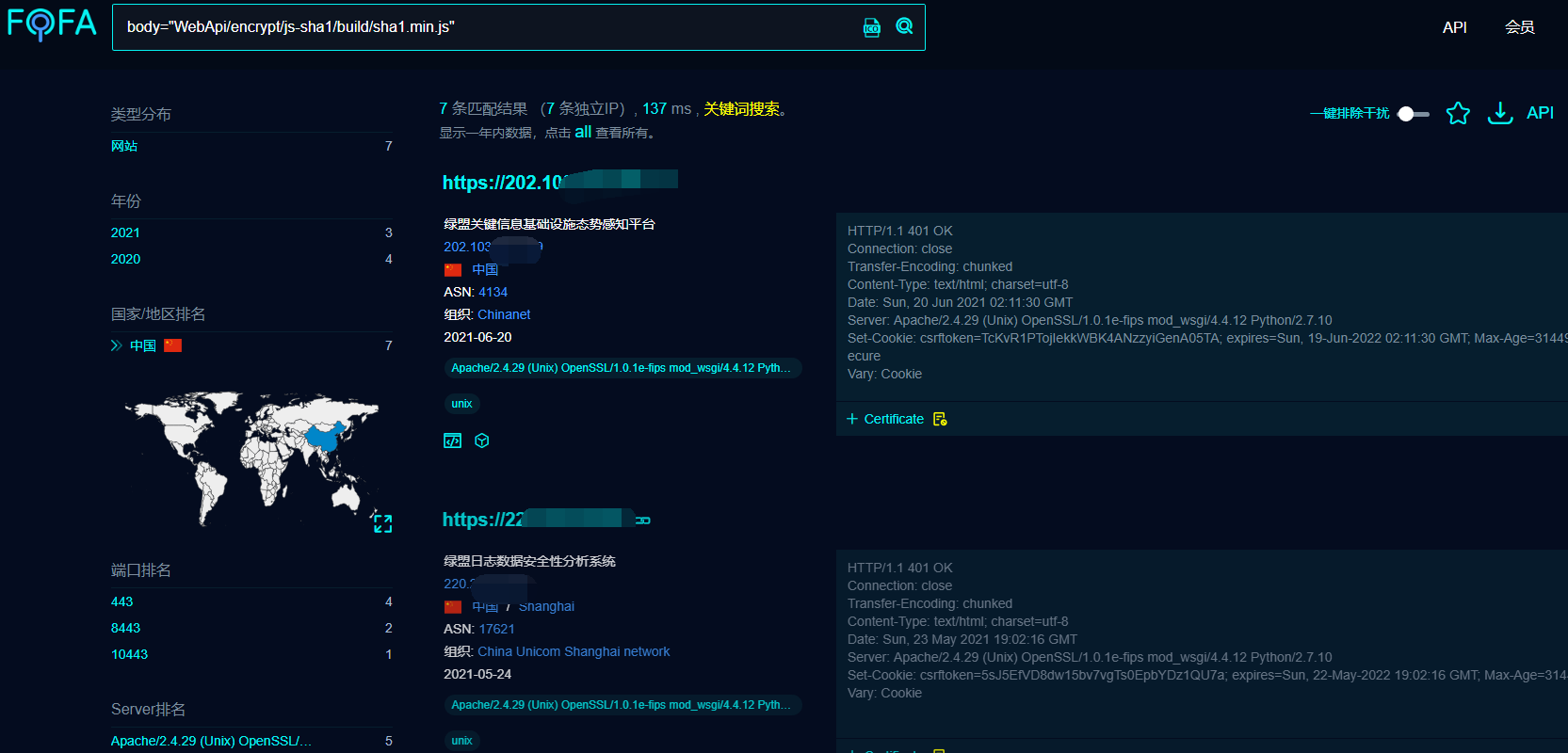1568x753 pixels.
Task: Filter by the Apache/2.4.29 server ranking entry
Action: coord(211,741)
